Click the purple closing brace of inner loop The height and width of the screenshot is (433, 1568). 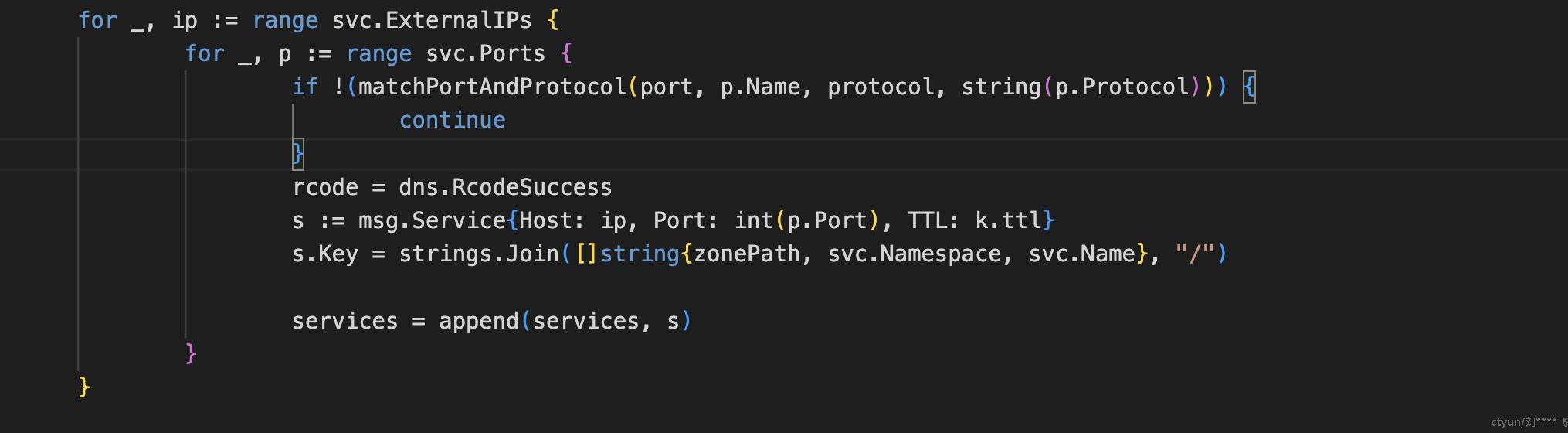point(192,353)
